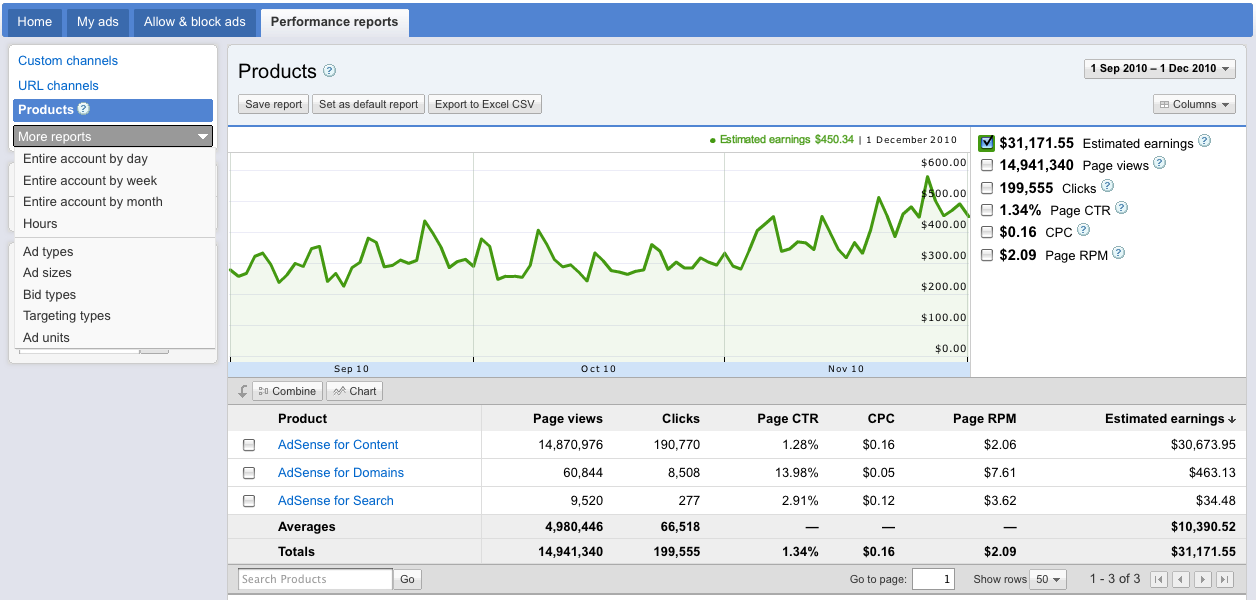
Task: Click the Nov 10 chart timeline range
Action: (846, 369)
